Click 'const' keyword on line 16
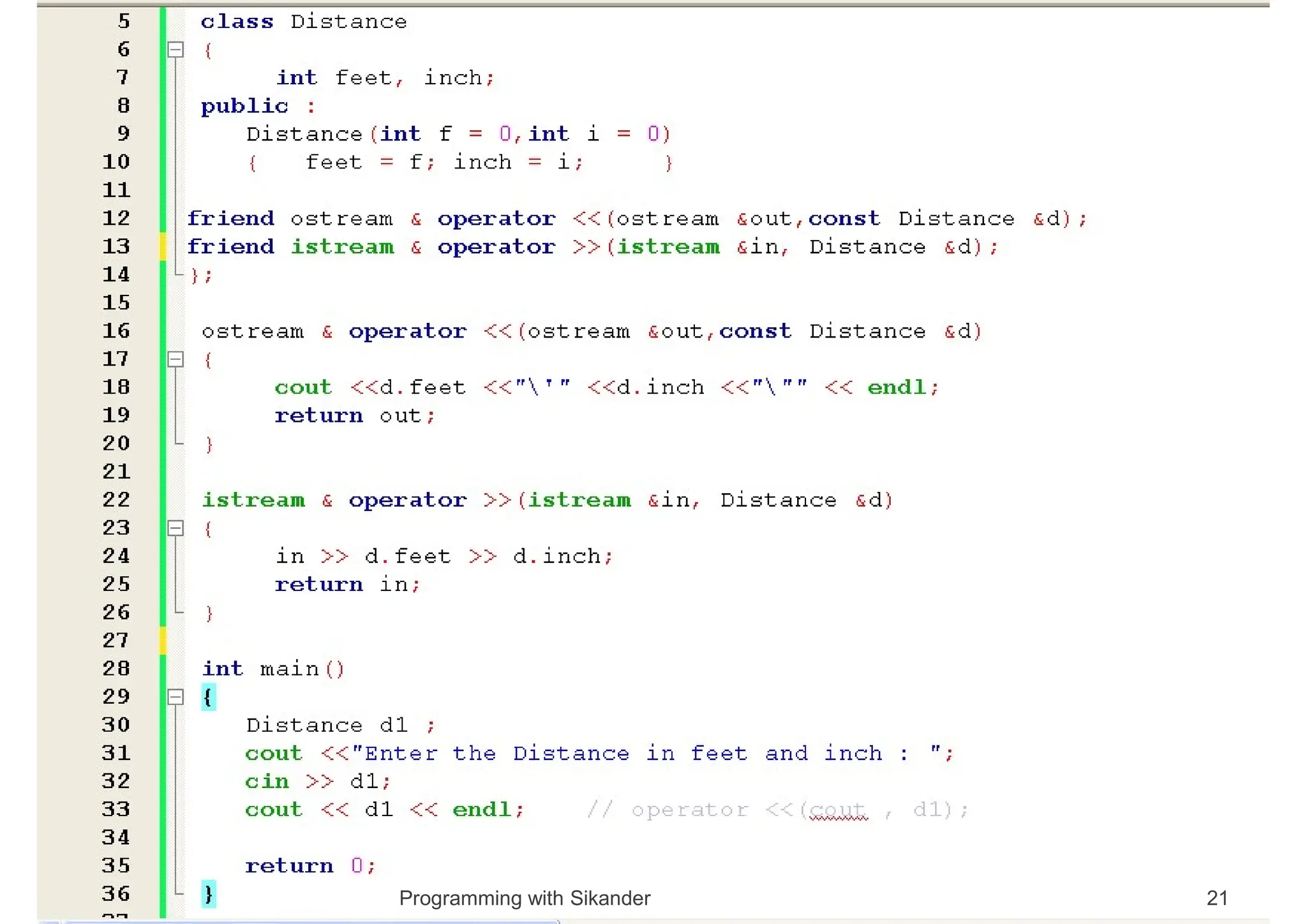1307x924 pixels. pos(756,331)
